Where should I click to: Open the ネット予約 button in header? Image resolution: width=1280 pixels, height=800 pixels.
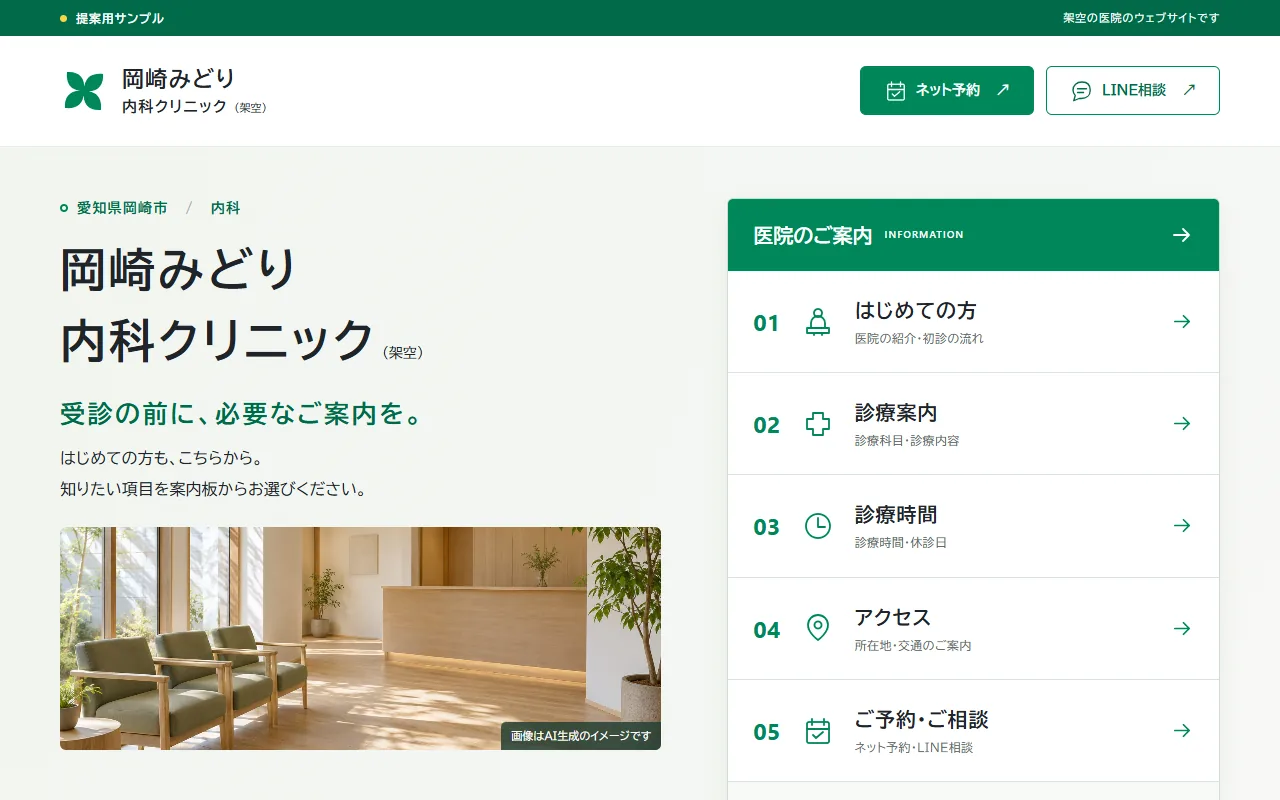click(x=947, y=91)
